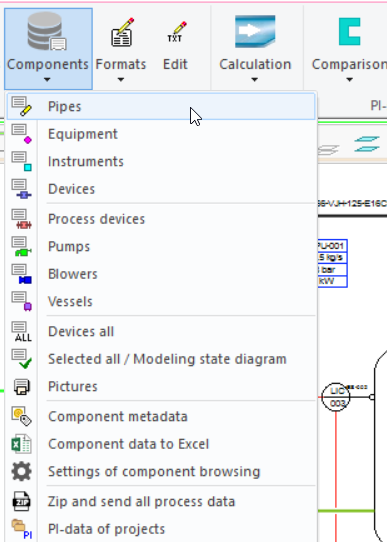
Task: Click the LIC 003 instrument circle in the diagram
Action: coord(336,397)
